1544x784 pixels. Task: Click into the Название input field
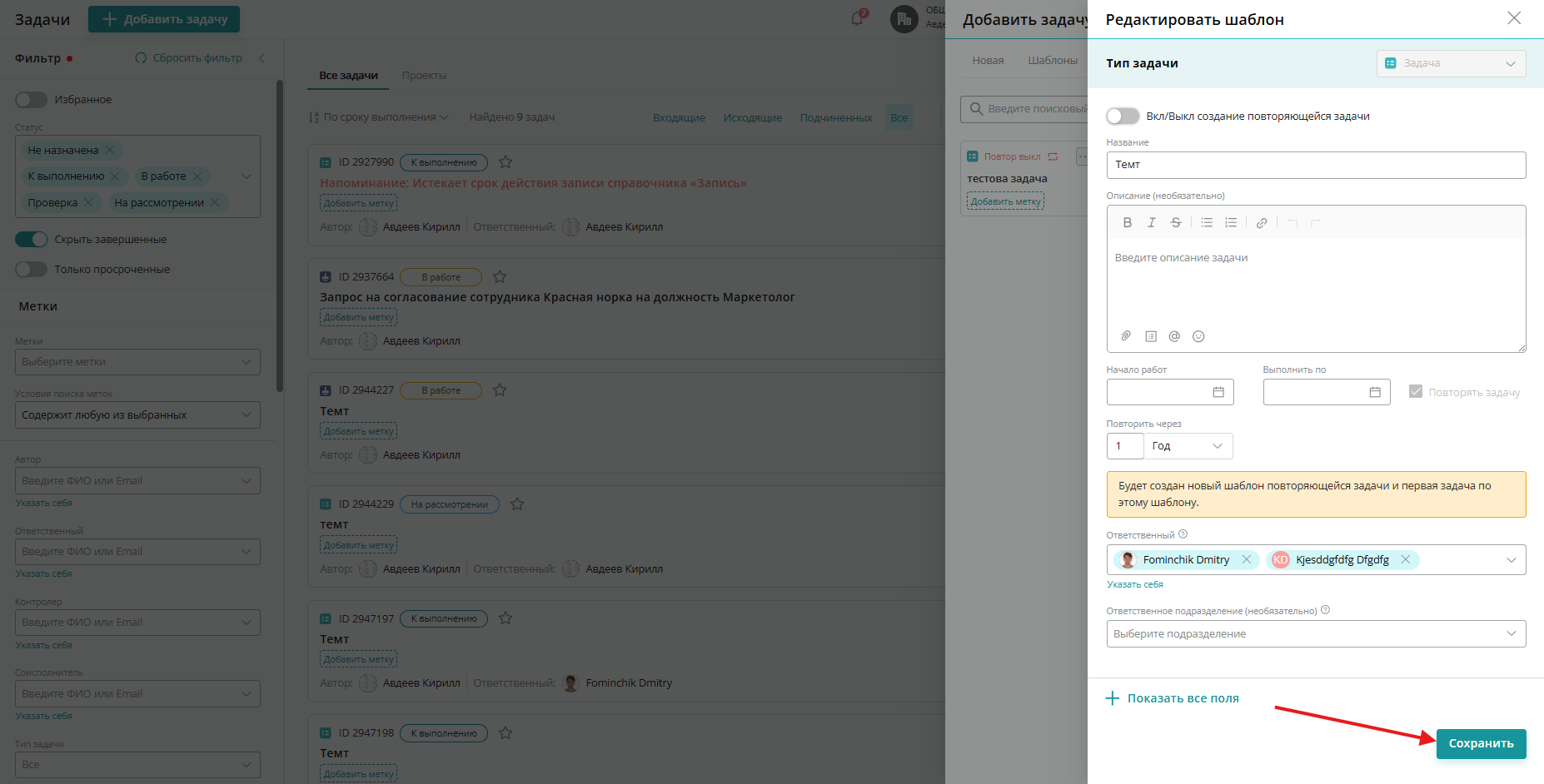click(x=1316, y=165)
